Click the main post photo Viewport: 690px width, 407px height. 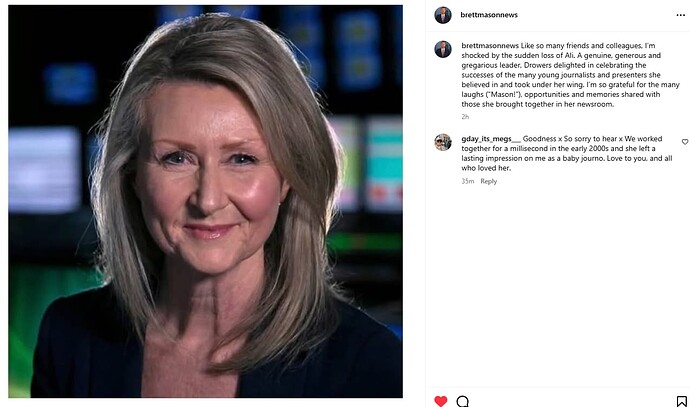(x=206, y=202)
